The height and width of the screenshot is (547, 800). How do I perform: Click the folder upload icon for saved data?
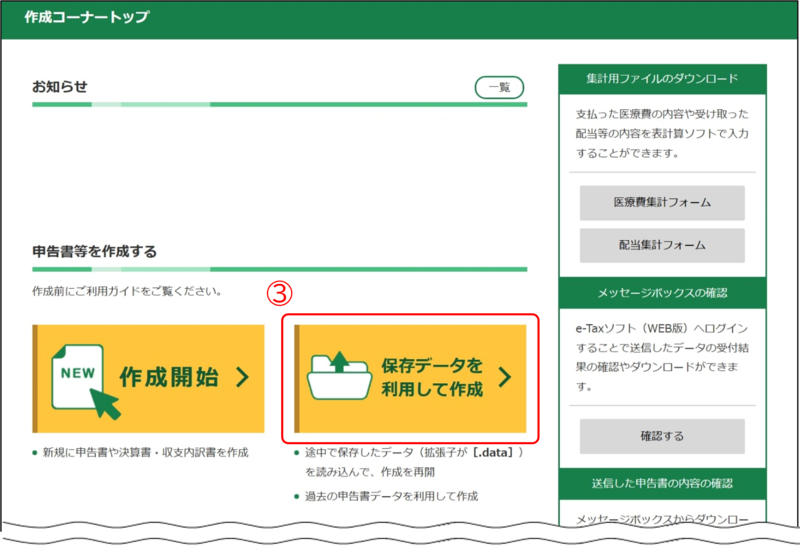click(x=337, y=376)
